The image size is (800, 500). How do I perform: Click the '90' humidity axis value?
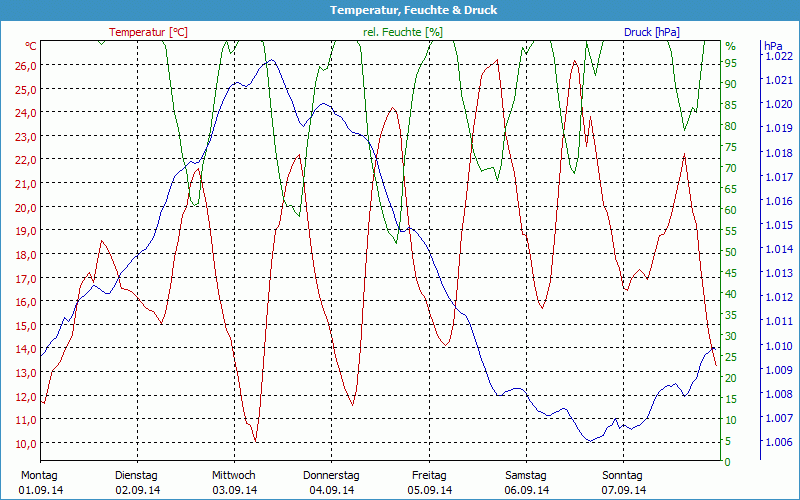pos(731,84)
